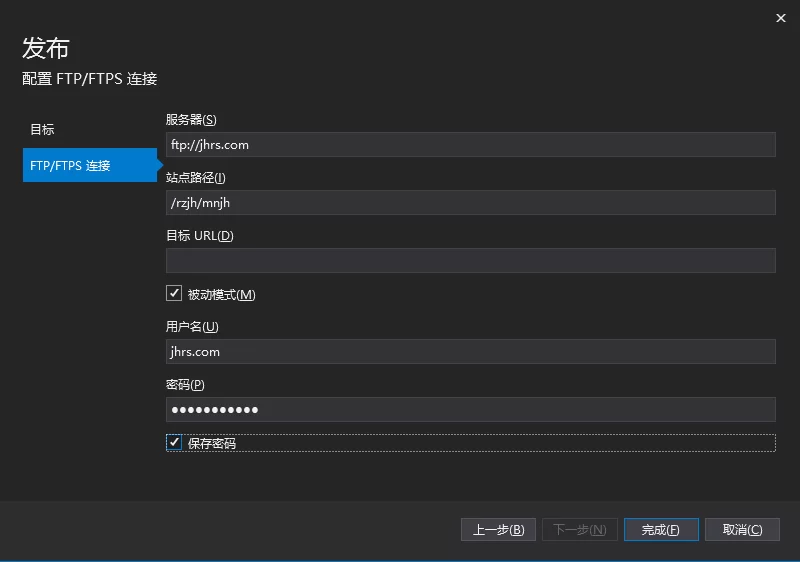Toggle the 保存密码 checkbox
The image size is (800, 562).
(174, 442)
